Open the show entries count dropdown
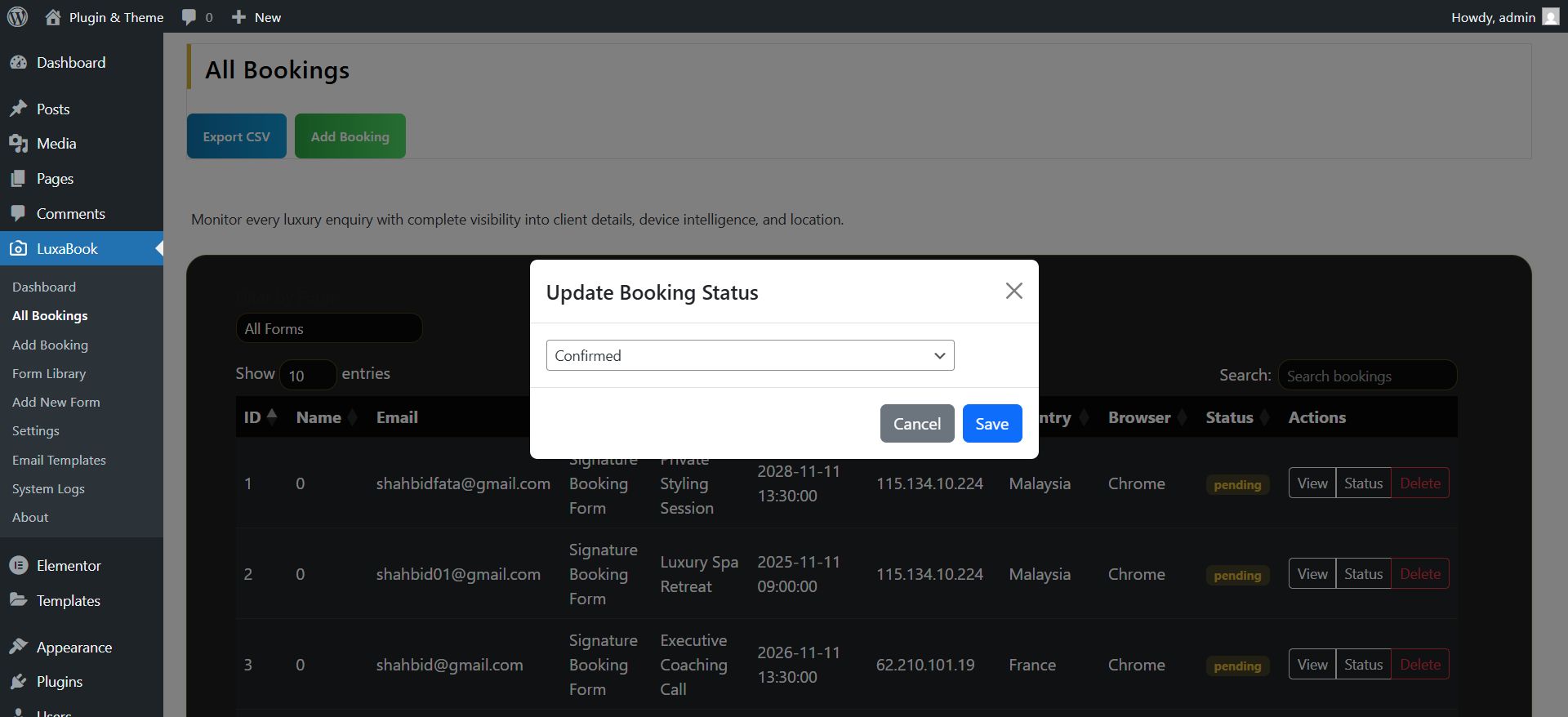Screen dimensions: 1568x717 click(308, 375)
